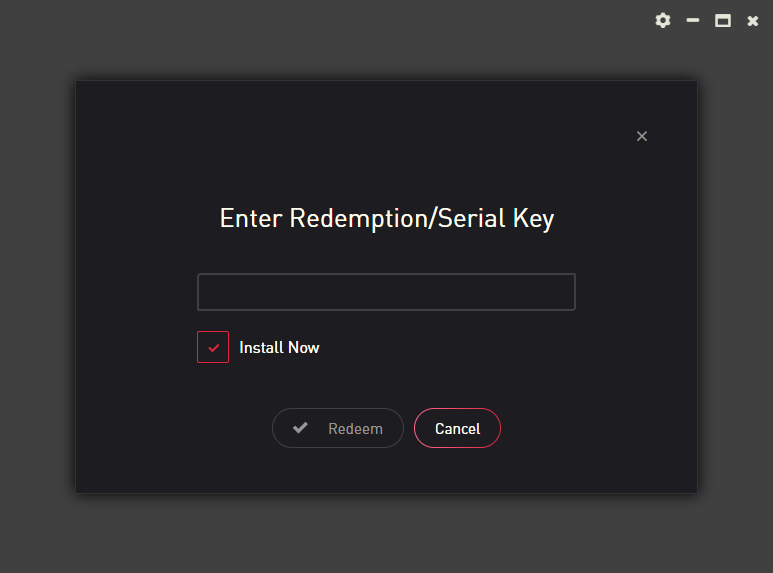Click the Cancel button
Screen dimensions: 773x573
tap(457, 428)
